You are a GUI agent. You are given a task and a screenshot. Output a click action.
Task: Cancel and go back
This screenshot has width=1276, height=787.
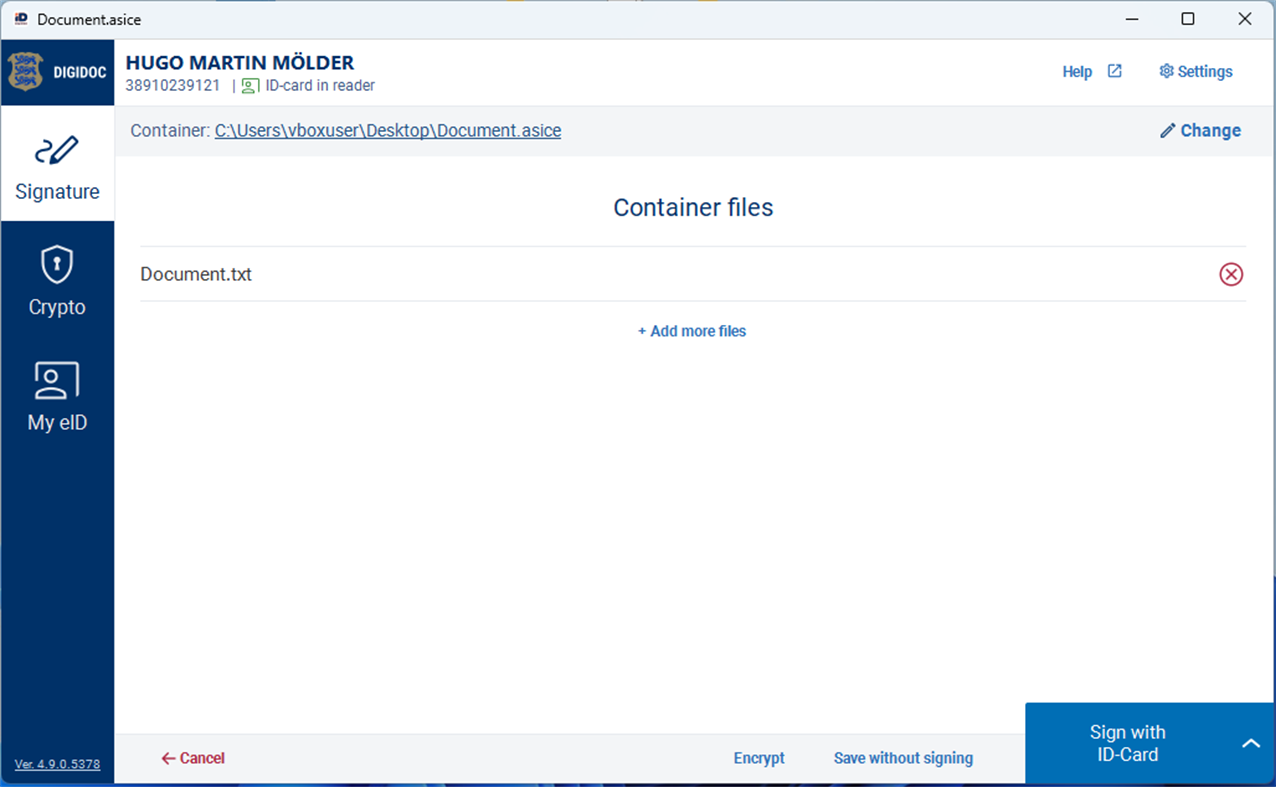click(193, 758)
